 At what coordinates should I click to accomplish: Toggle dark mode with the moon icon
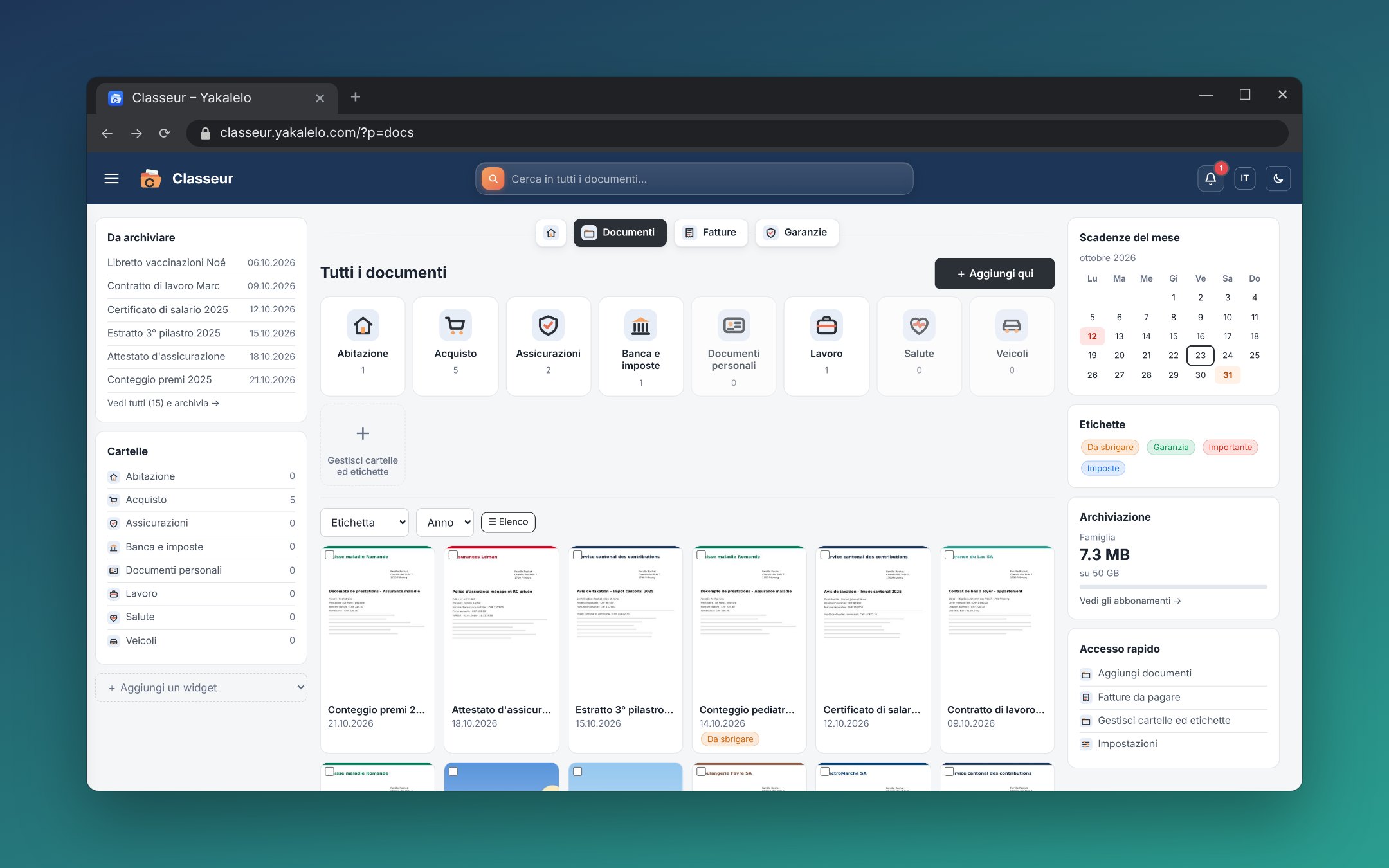point(1278,179)
